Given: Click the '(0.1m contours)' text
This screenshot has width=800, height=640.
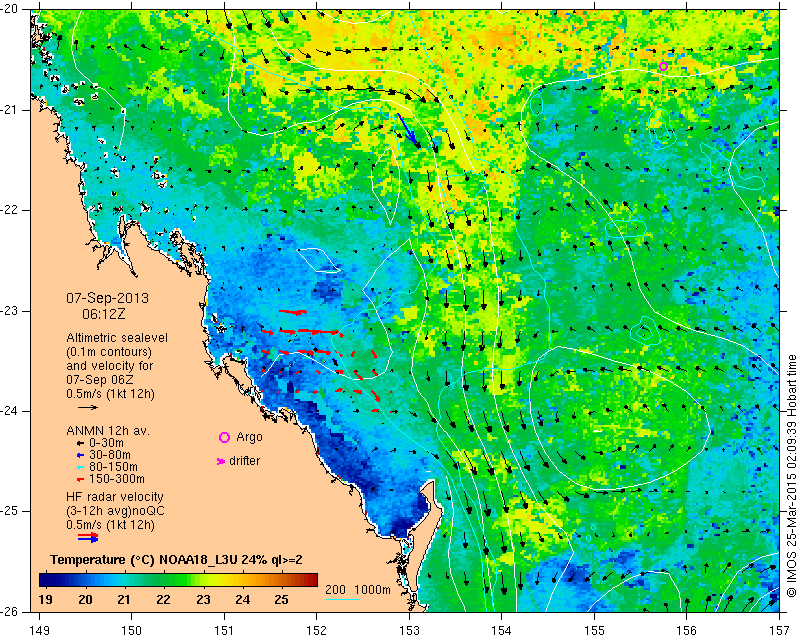Looking at the screenshot, I should point(109,352).
